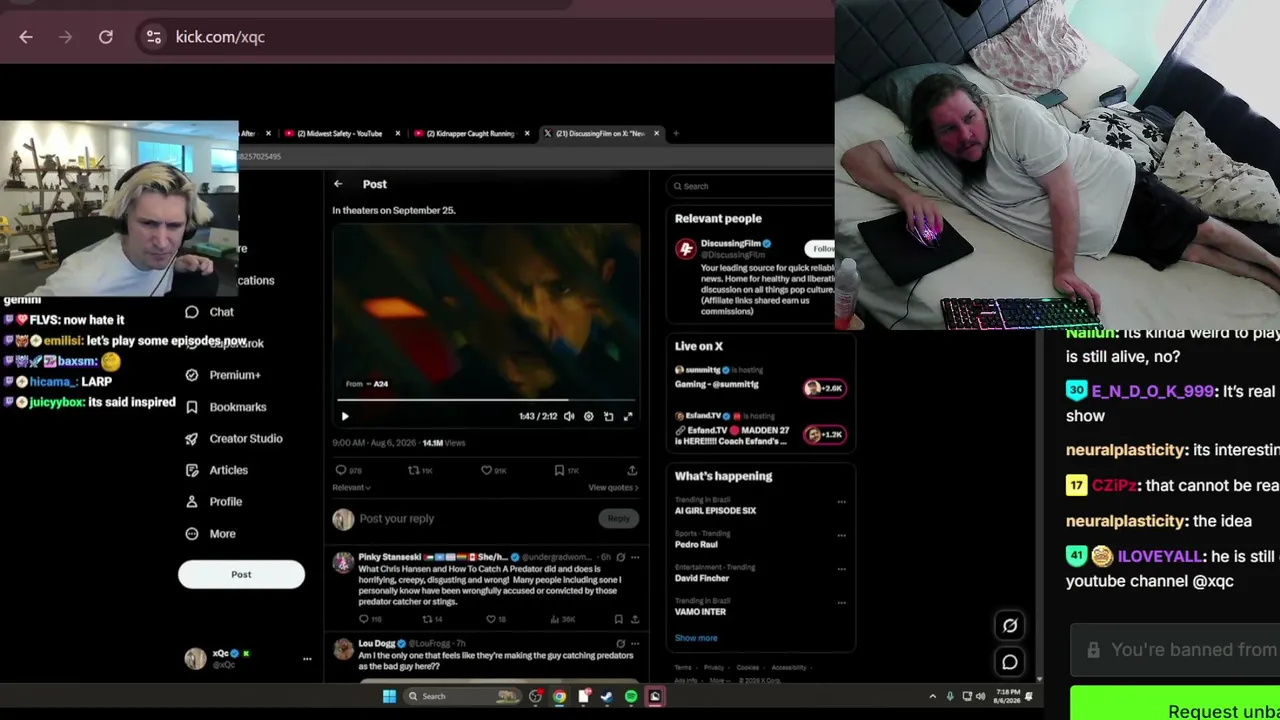Play the A24 video
This screenshot has width=1280, height=720.
pyautogui.click(x=345, y=416)
